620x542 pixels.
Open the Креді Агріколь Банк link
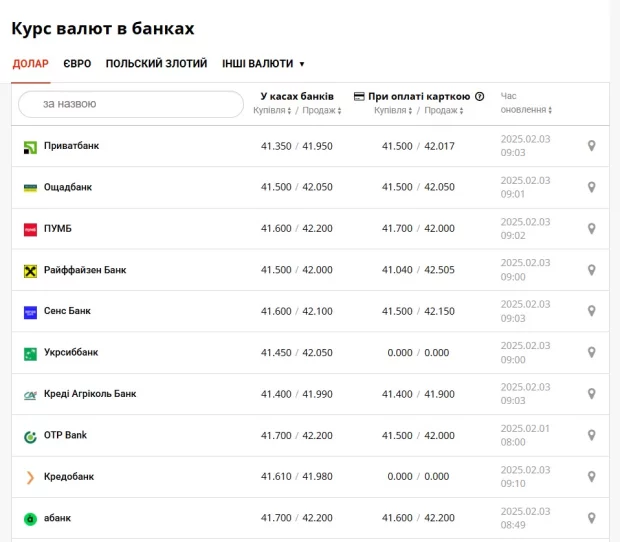[90, 394]
